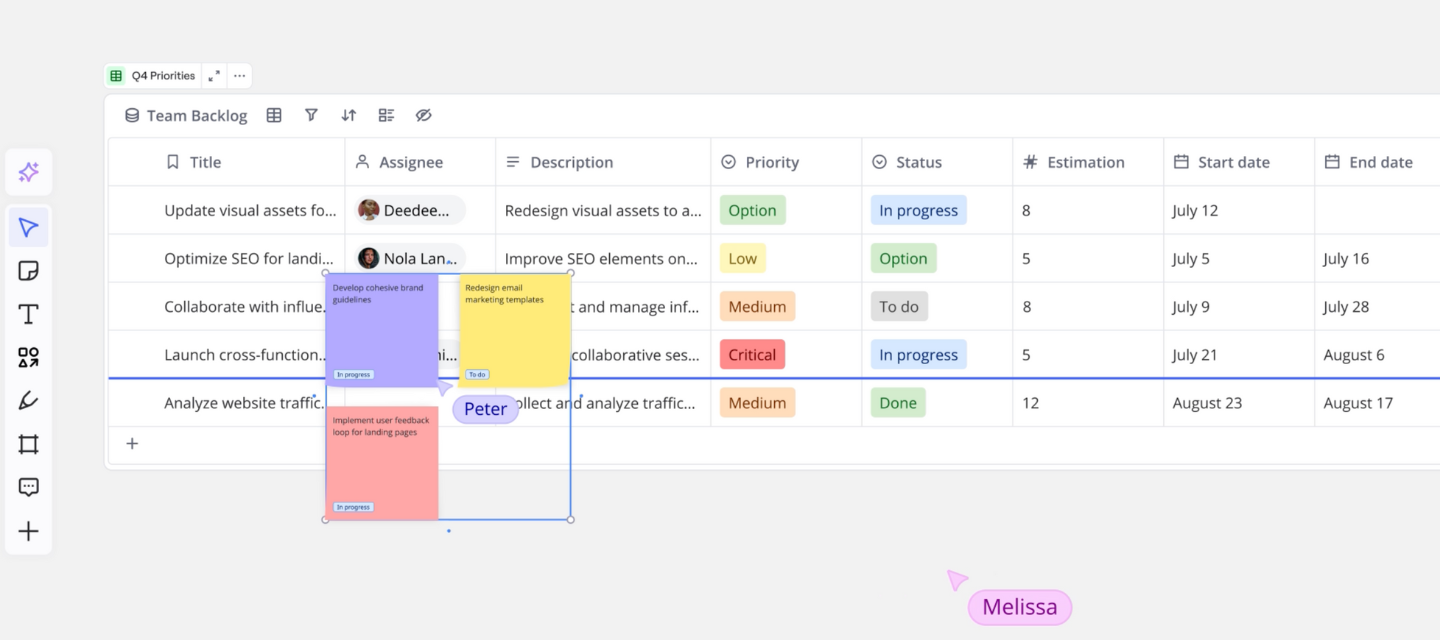Screen dimensions: 1440x640
Task: Add a new row with plus button
Action: 132,444
